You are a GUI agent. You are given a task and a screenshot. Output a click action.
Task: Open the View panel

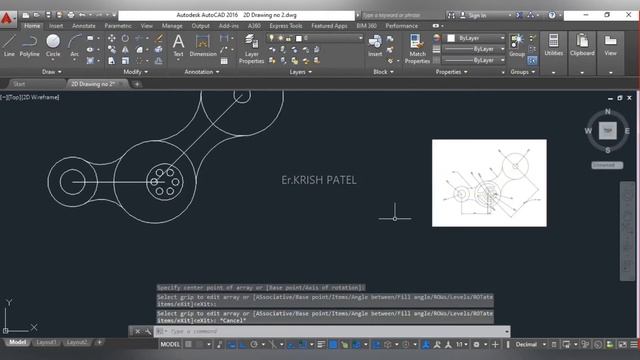pyautogui.click(x=610, y=45)
